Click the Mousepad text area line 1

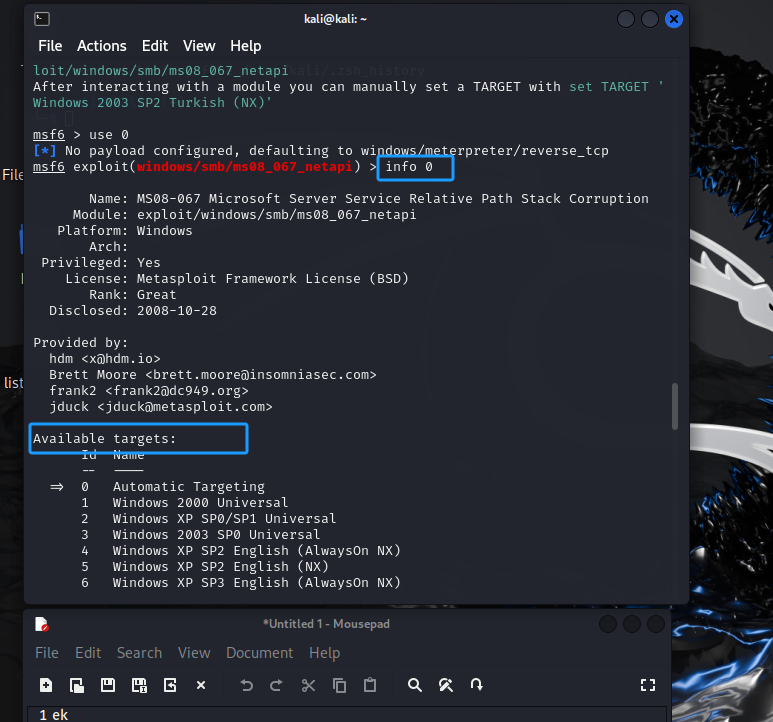coord(347,715)
